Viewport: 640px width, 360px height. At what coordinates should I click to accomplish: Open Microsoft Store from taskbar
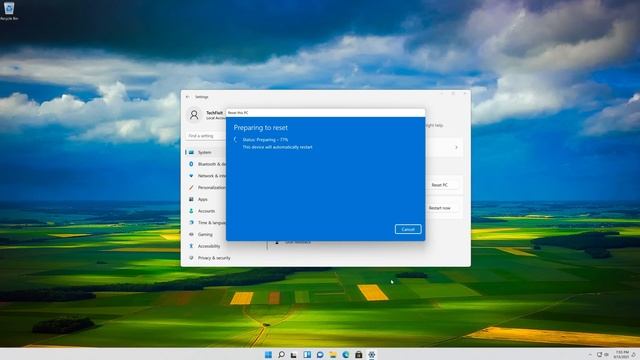click(x=359, y=355)
